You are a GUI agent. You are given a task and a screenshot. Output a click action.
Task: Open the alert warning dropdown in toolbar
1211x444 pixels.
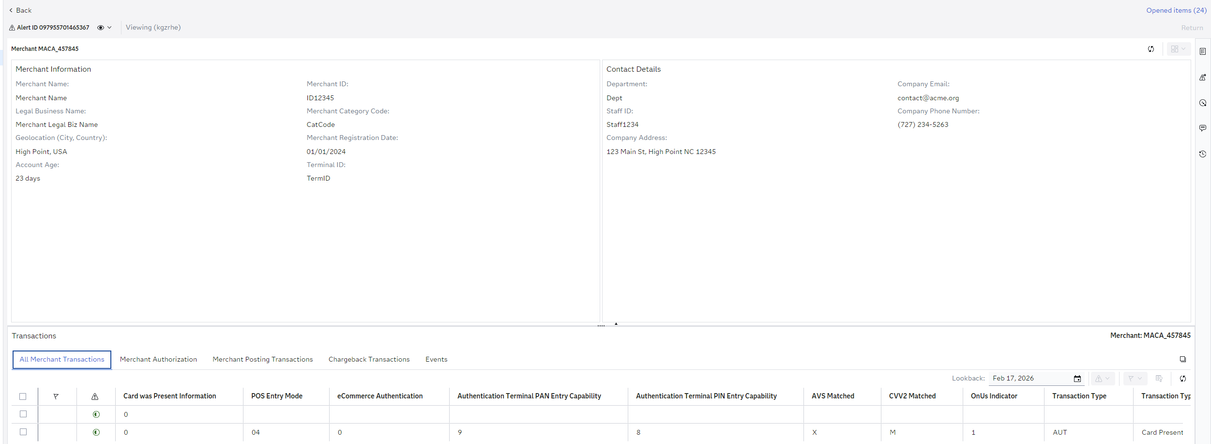point(1103,379)
